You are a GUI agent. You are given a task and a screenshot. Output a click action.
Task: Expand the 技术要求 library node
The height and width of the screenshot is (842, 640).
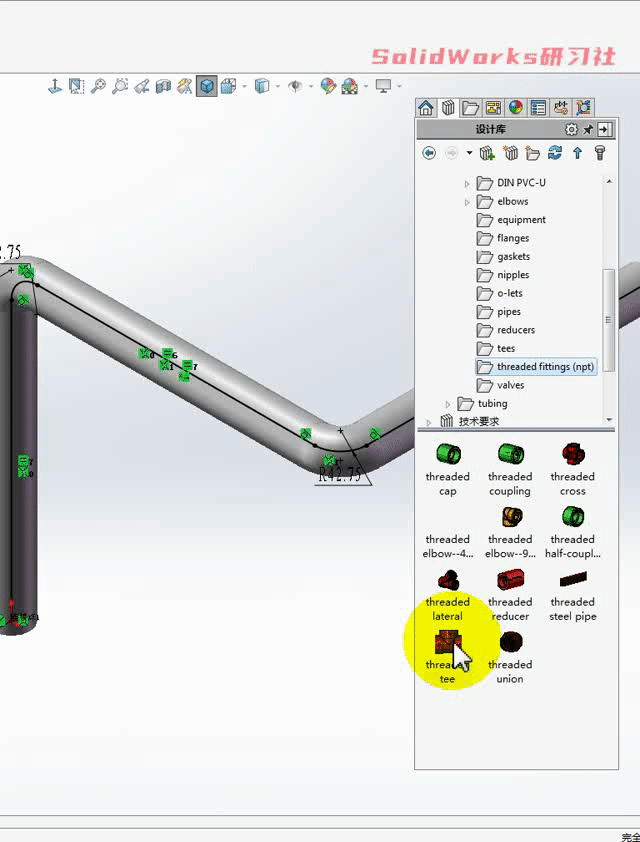click(x=428, y=423)
